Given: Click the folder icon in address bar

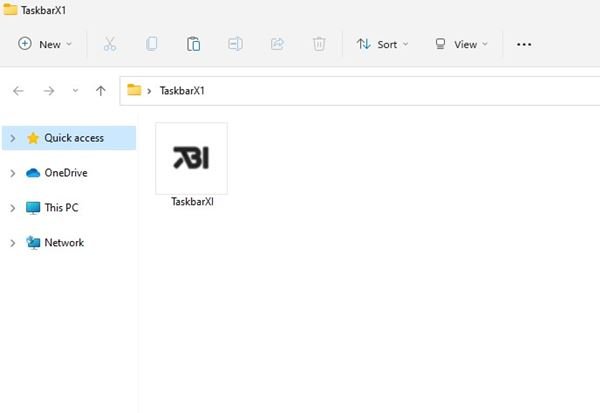Looking at the screenshot, I should pyautogui.click(x=134, y=90).
